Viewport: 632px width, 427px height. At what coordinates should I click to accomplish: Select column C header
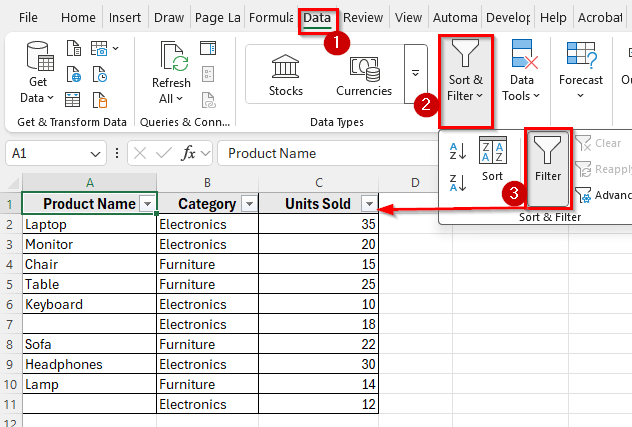click(318, 183)
